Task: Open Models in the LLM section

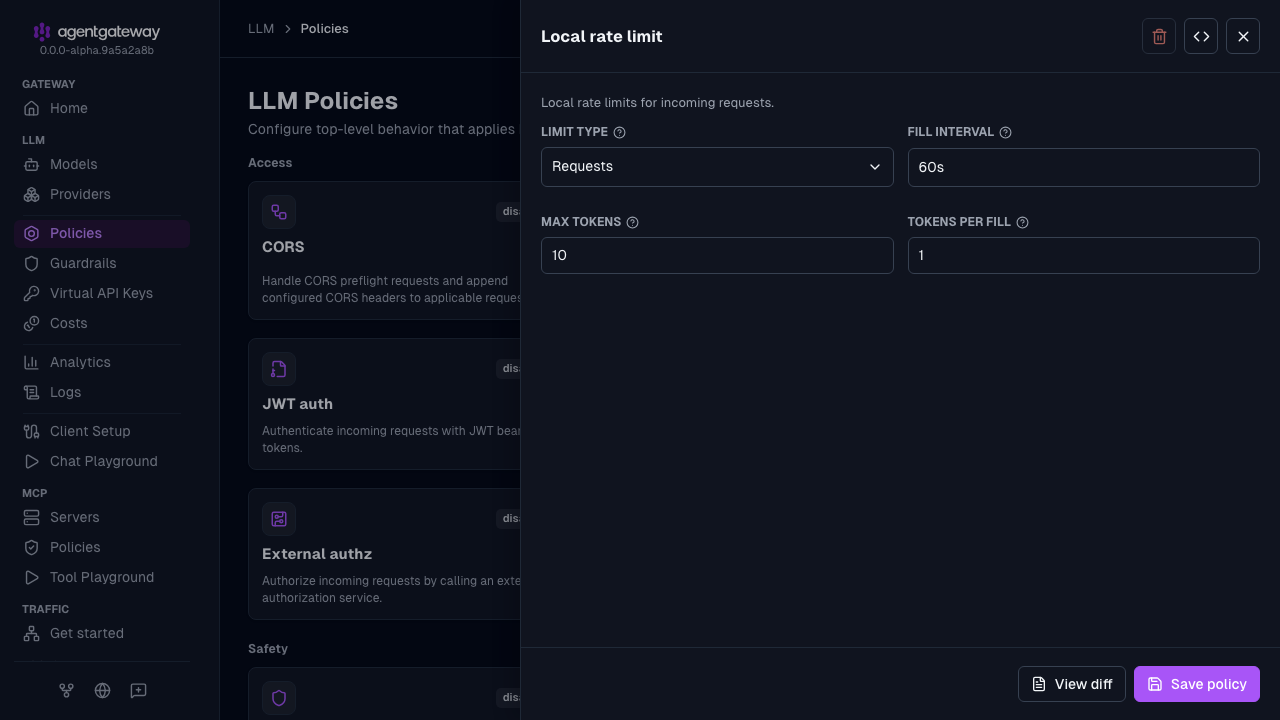Action: click(102, 164)
